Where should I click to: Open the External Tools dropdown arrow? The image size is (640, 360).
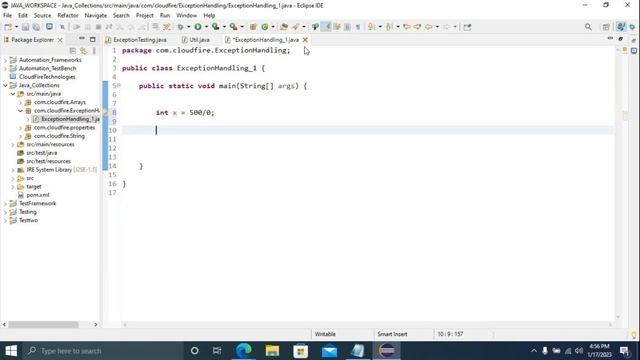(x=242, y=27)
